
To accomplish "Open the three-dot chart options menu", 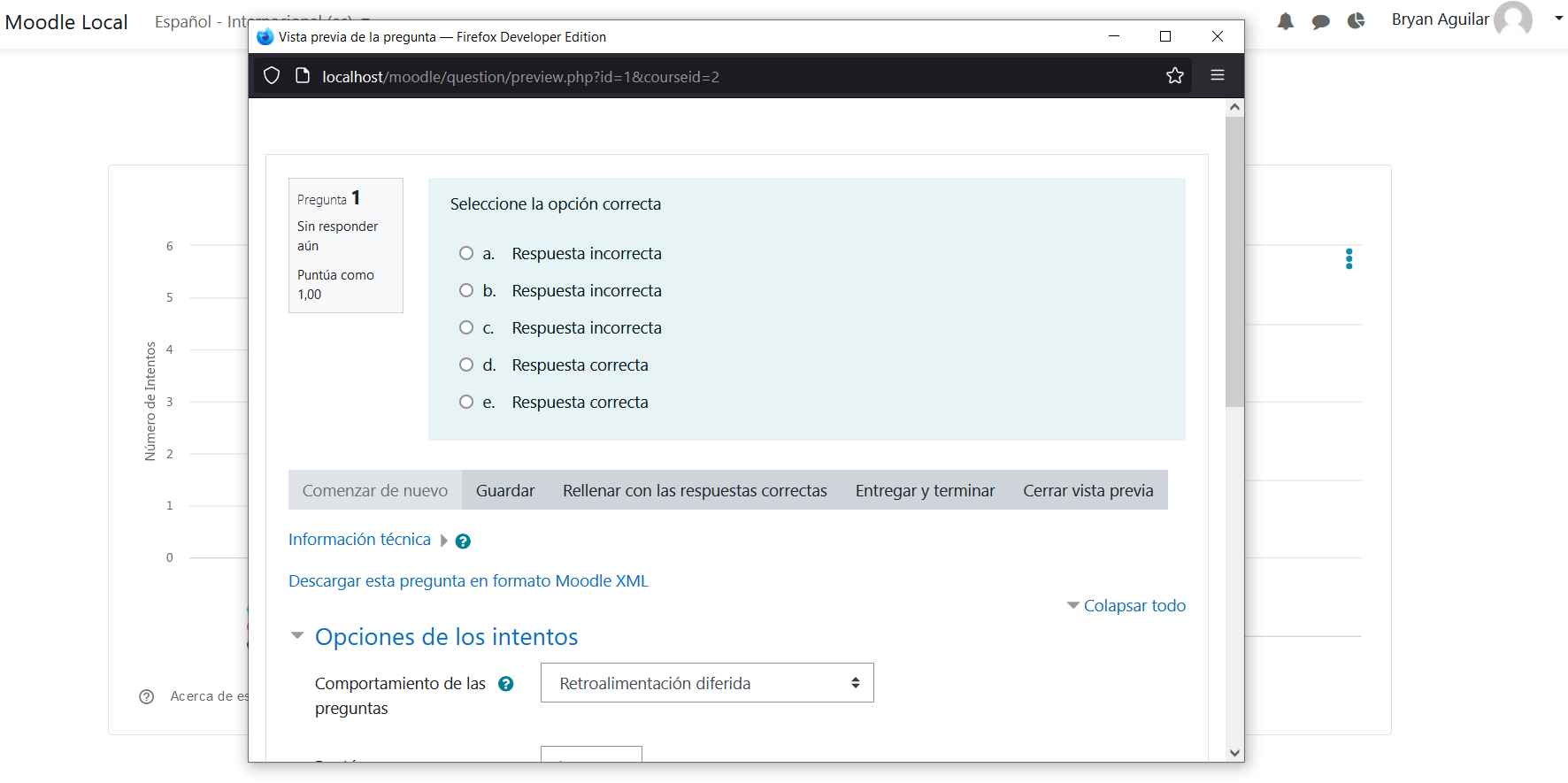I will 1349,258.
